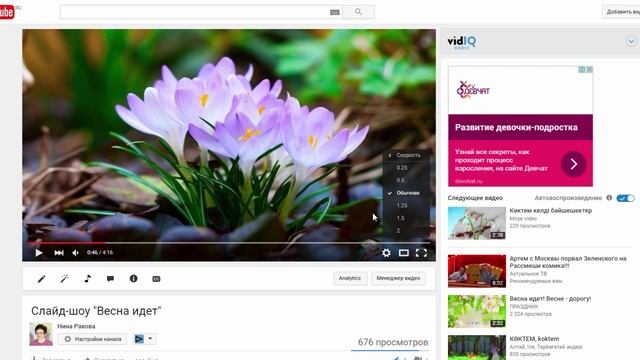Open the Көктем келді бәйшешектер title link
The width and height of the screenshot is (640, 360).
pyautogui.click(x=550, y=211)
